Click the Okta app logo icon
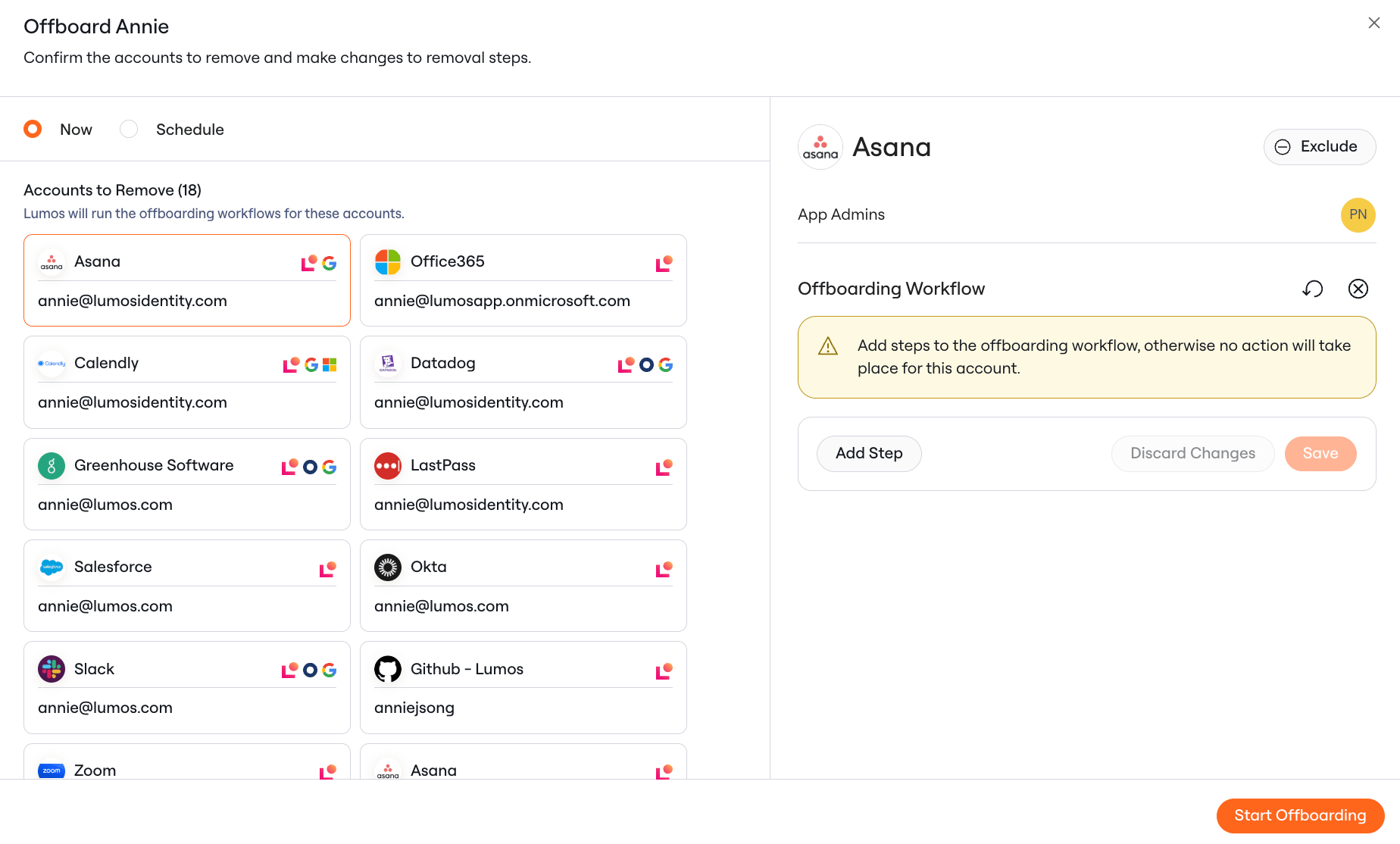Screen dimensions: 1400x844 pyautogui.click(x=388, y=567)
